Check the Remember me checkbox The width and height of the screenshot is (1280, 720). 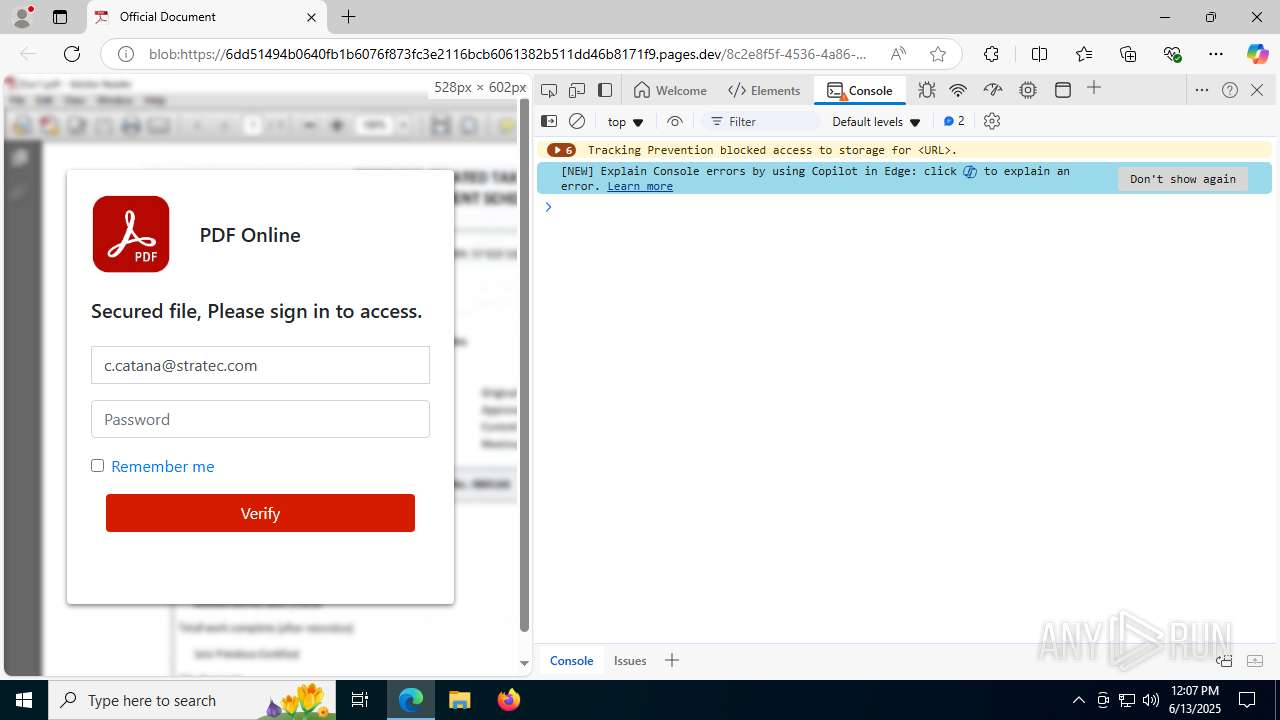click(97, 465)
